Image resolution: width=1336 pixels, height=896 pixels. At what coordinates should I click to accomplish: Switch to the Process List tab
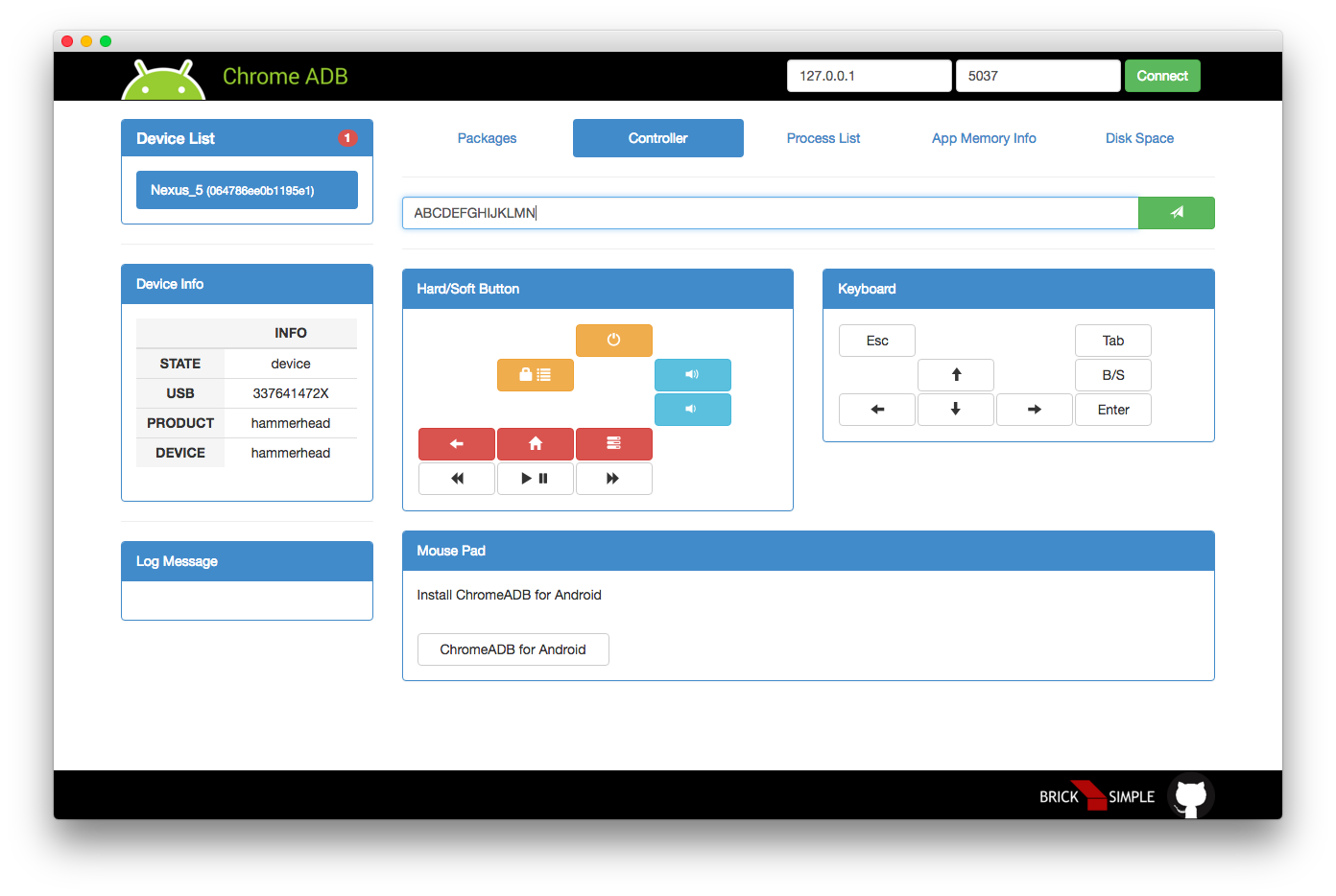823,138
